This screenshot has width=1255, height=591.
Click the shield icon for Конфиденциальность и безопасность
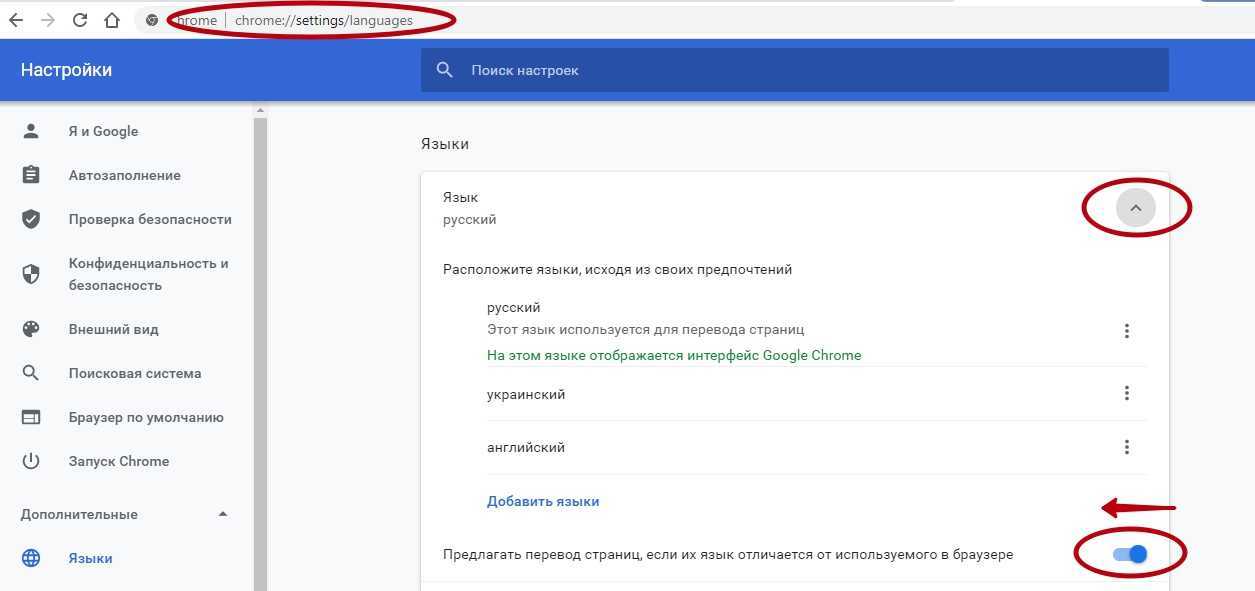[x=31, y=274]
